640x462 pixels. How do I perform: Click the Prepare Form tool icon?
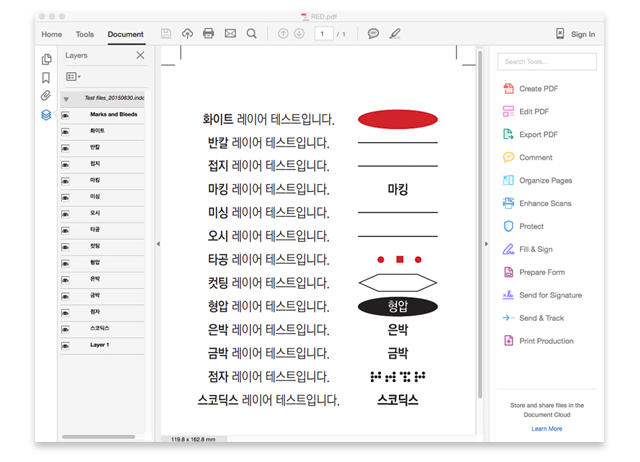pos(508,272)
